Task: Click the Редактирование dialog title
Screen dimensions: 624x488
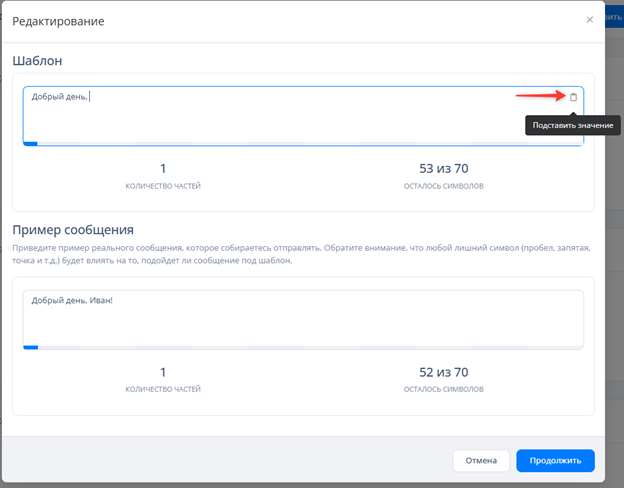Action: pos(58,21)
